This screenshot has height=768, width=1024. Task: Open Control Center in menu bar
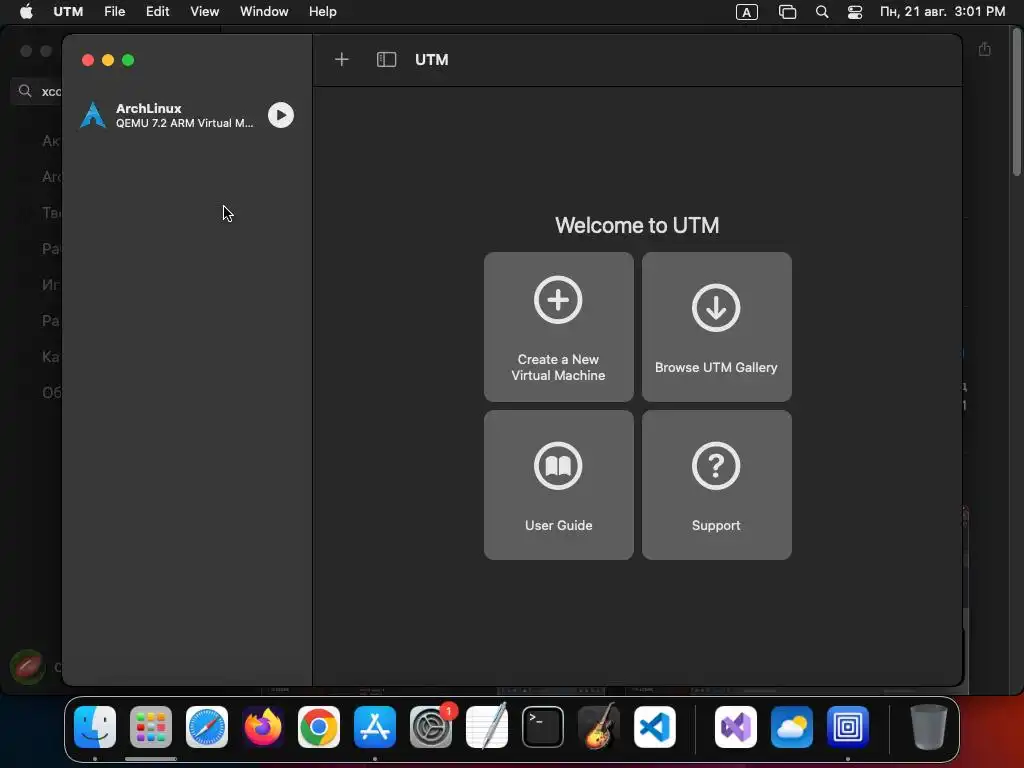pos(855,12)
